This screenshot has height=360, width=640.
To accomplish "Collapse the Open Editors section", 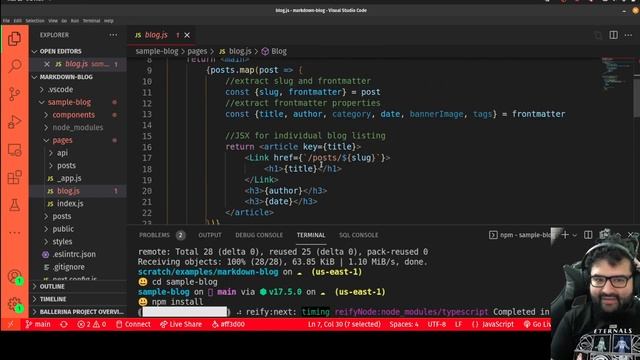I will tap(78, 51).
